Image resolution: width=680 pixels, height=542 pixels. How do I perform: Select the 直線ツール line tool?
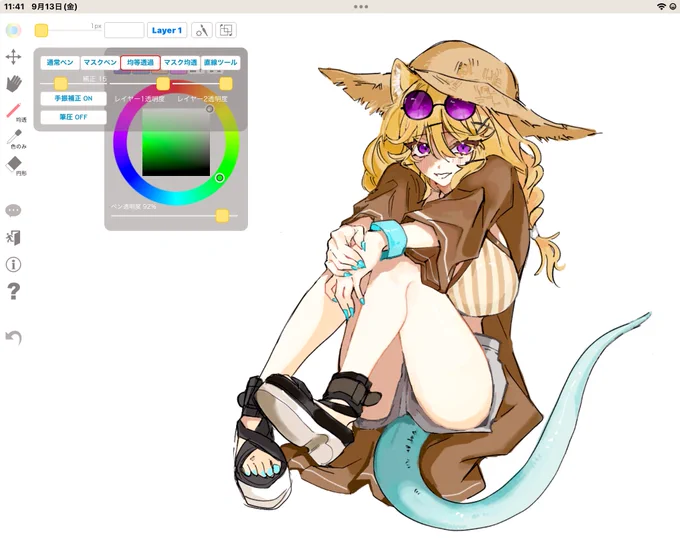click(x=220, y=62)
